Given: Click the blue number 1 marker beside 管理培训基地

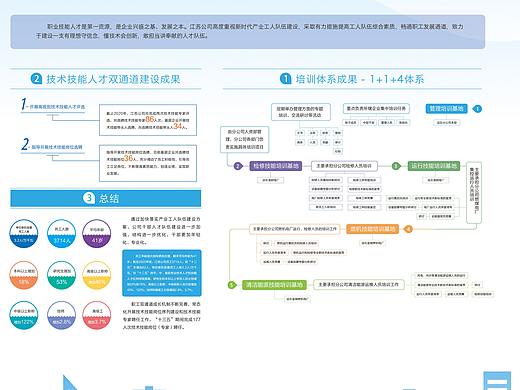Looking at the screenshot, I should [x=477, y=109].
